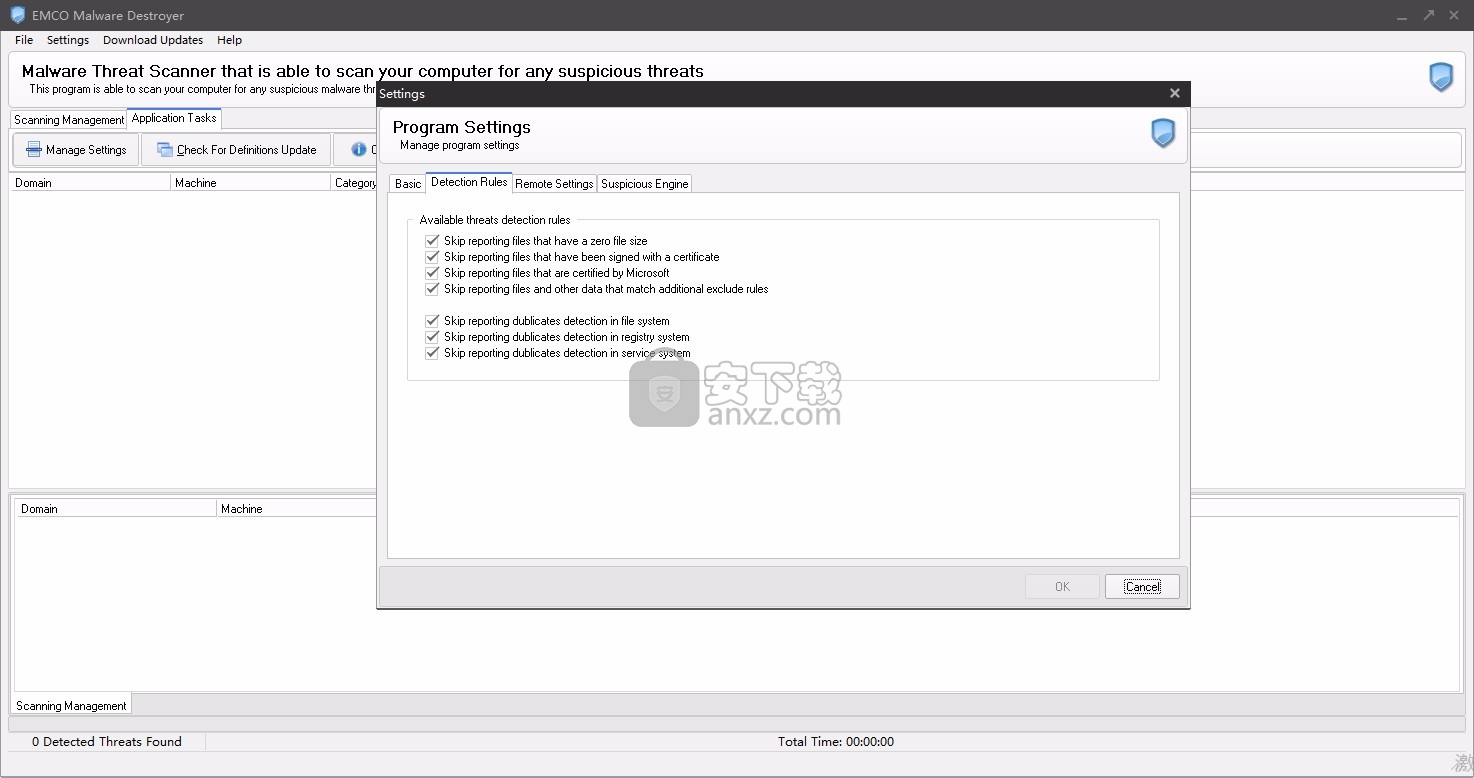Click the 'Available threats detection rules' group label
1474x778 pixels.
(495, 220)
